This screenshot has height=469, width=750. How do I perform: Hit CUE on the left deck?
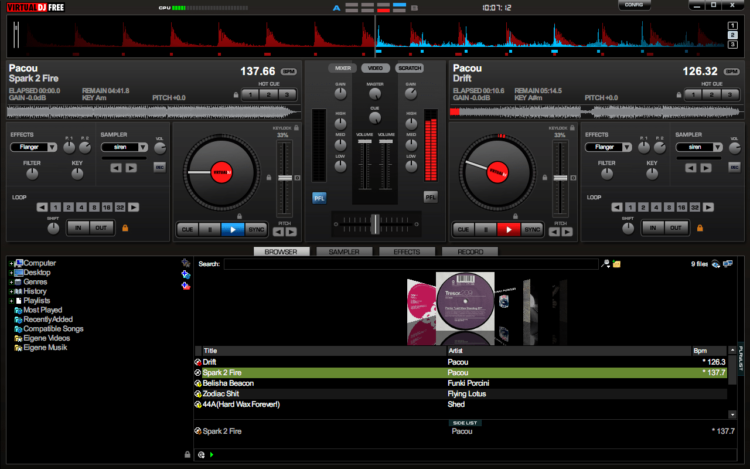pos(187,229)
